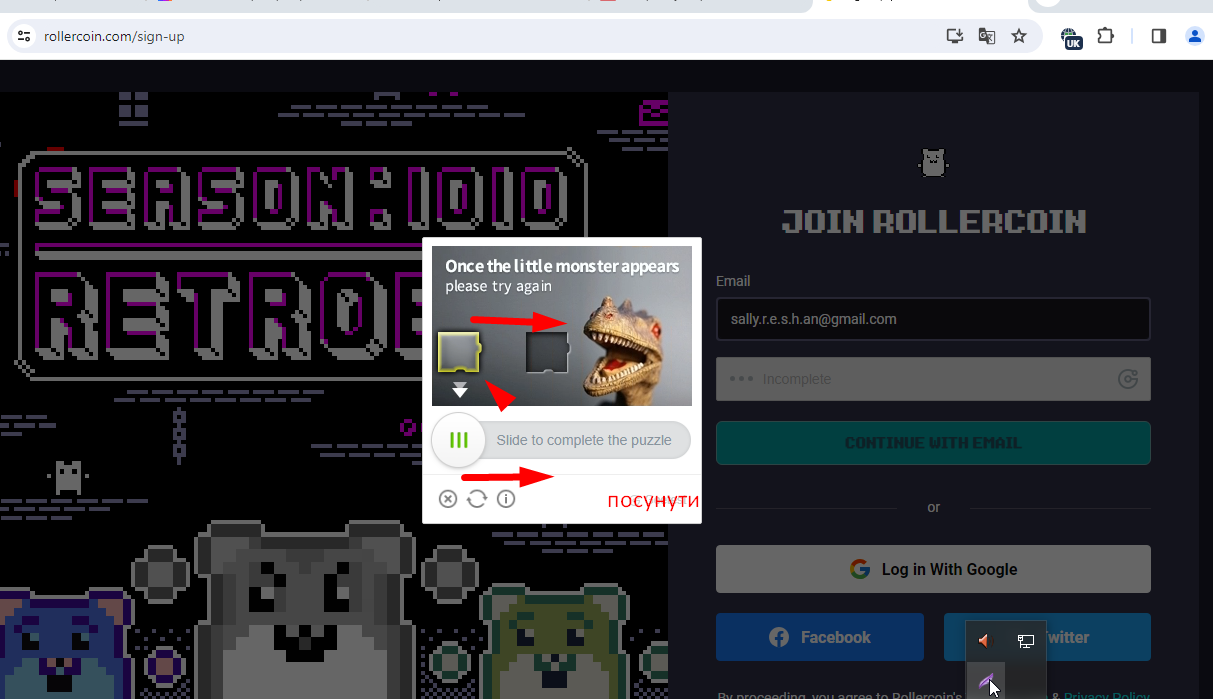Open the Chrome profile avatar
The width and height of the screenshot is (1213, 699).
point(1194,36)
